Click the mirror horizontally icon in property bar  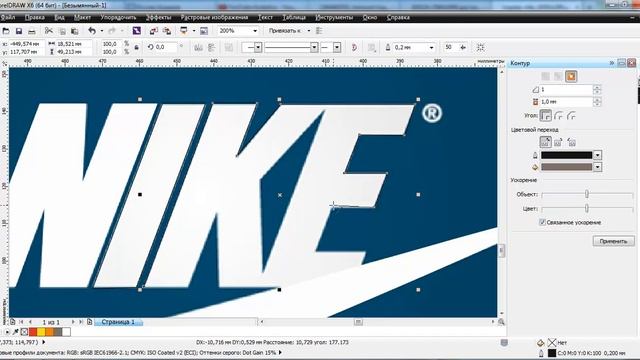pos(199,48)
